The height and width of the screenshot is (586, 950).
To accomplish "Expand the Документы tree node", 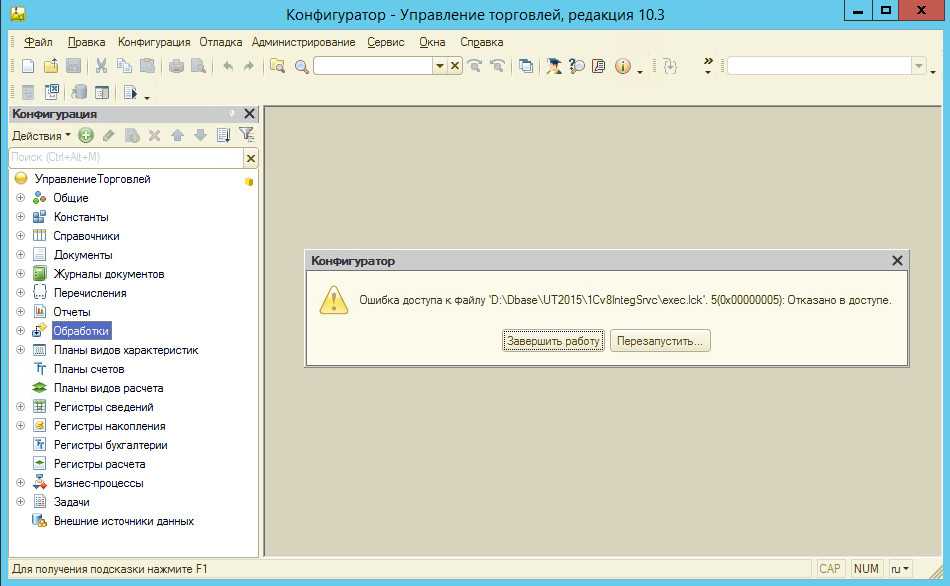I will click(20, 255).
